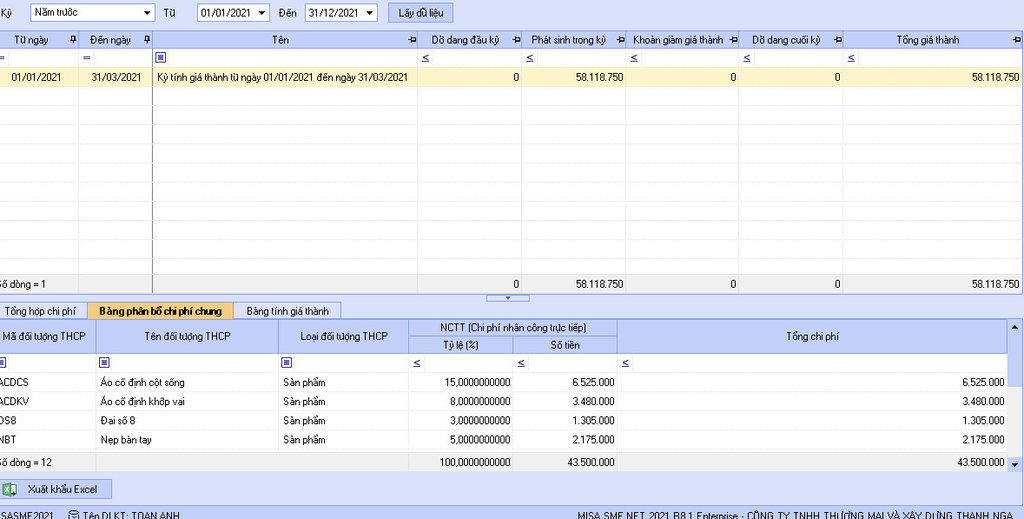Open the Kỳ period dropdown

[147, 12]
